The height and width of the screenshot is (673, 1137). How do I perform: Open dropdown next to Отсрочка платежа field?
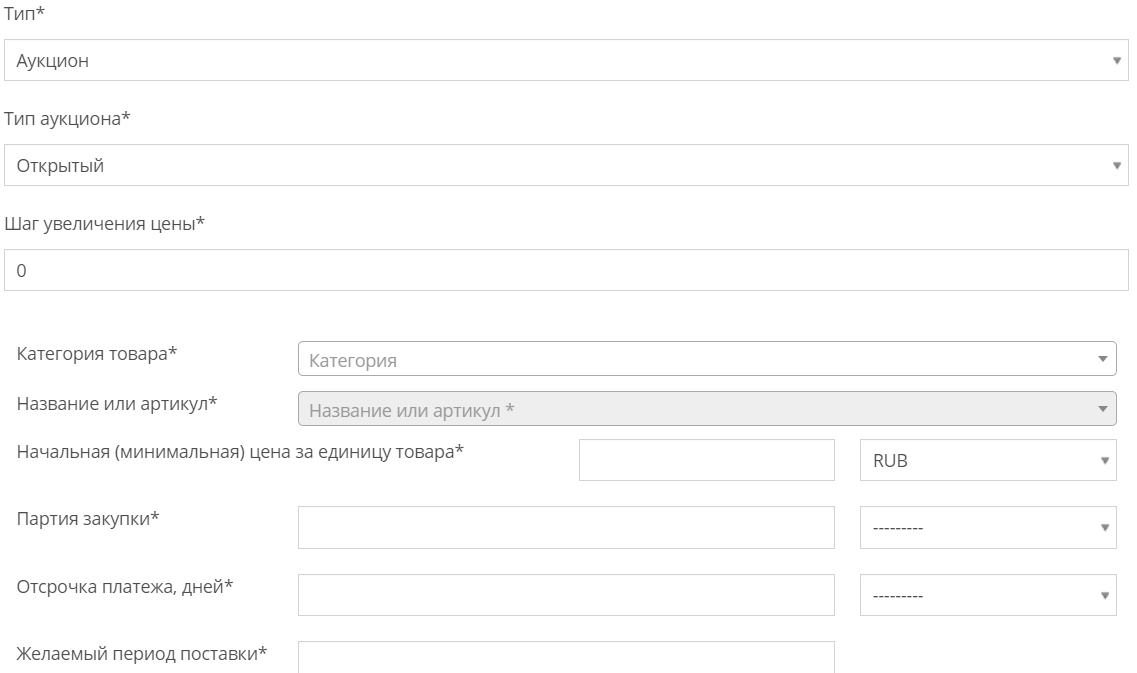point(987,595)
